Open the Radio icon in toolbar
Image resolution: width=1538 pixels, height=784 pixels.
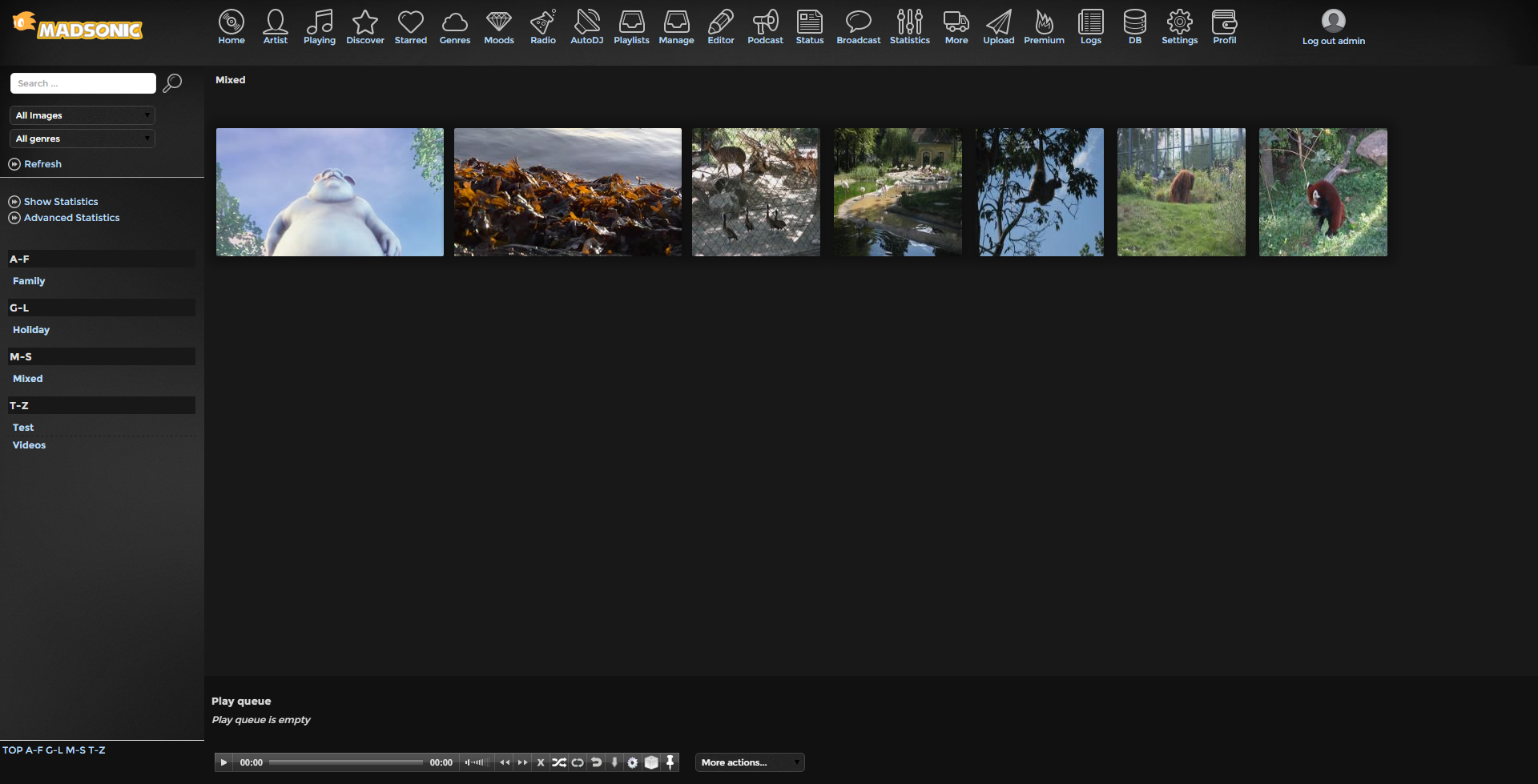pyautogui.click(x=542, y=26)
